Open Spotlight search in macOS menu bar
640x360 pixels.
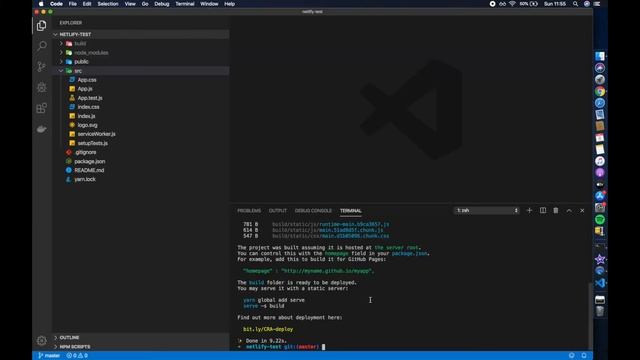click(x=575, y=4)
